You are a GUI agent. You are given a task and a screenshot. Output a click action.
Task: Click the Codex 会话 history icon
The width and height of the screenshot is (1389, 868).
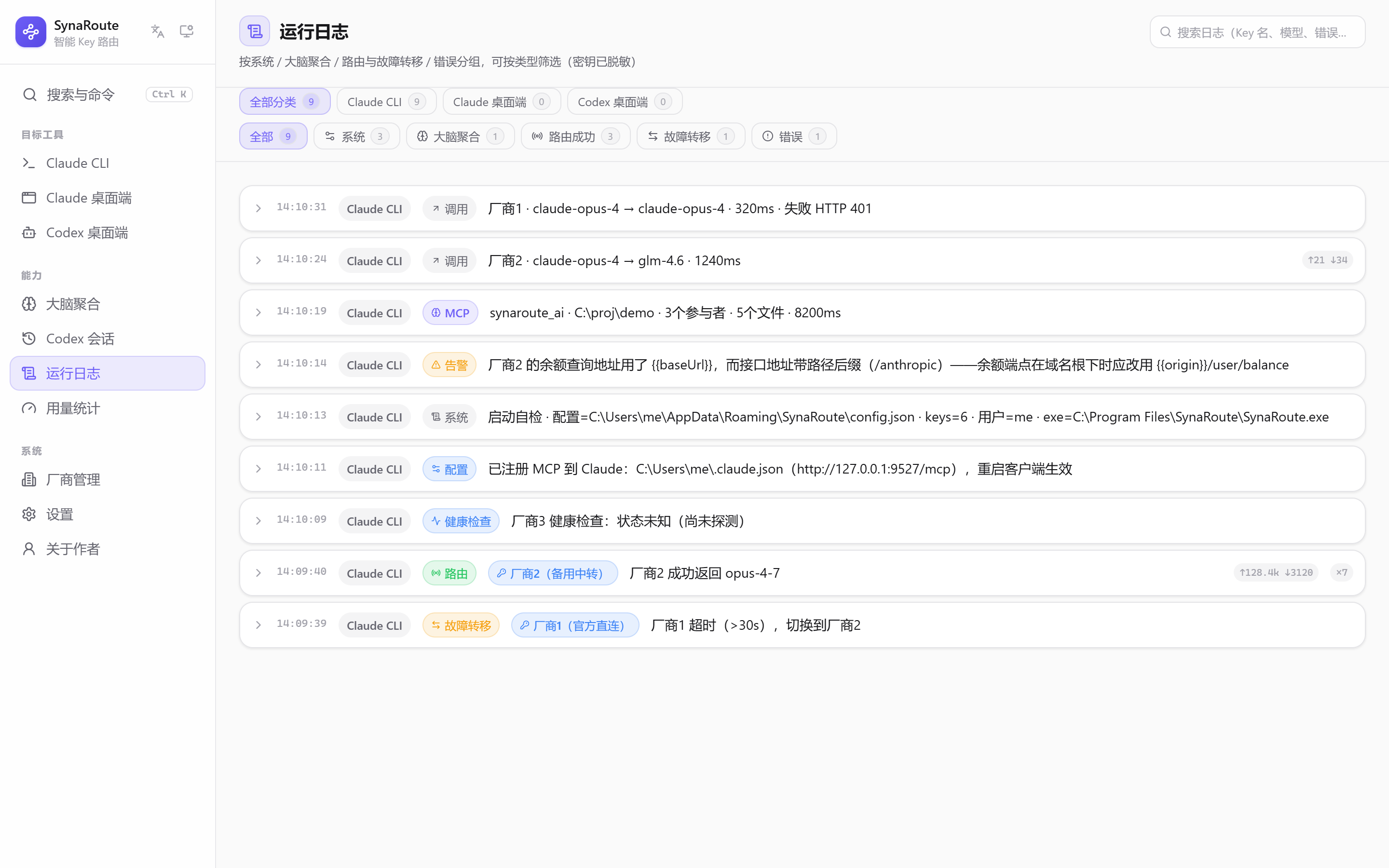pyautogui.click(x=29, y=339)
